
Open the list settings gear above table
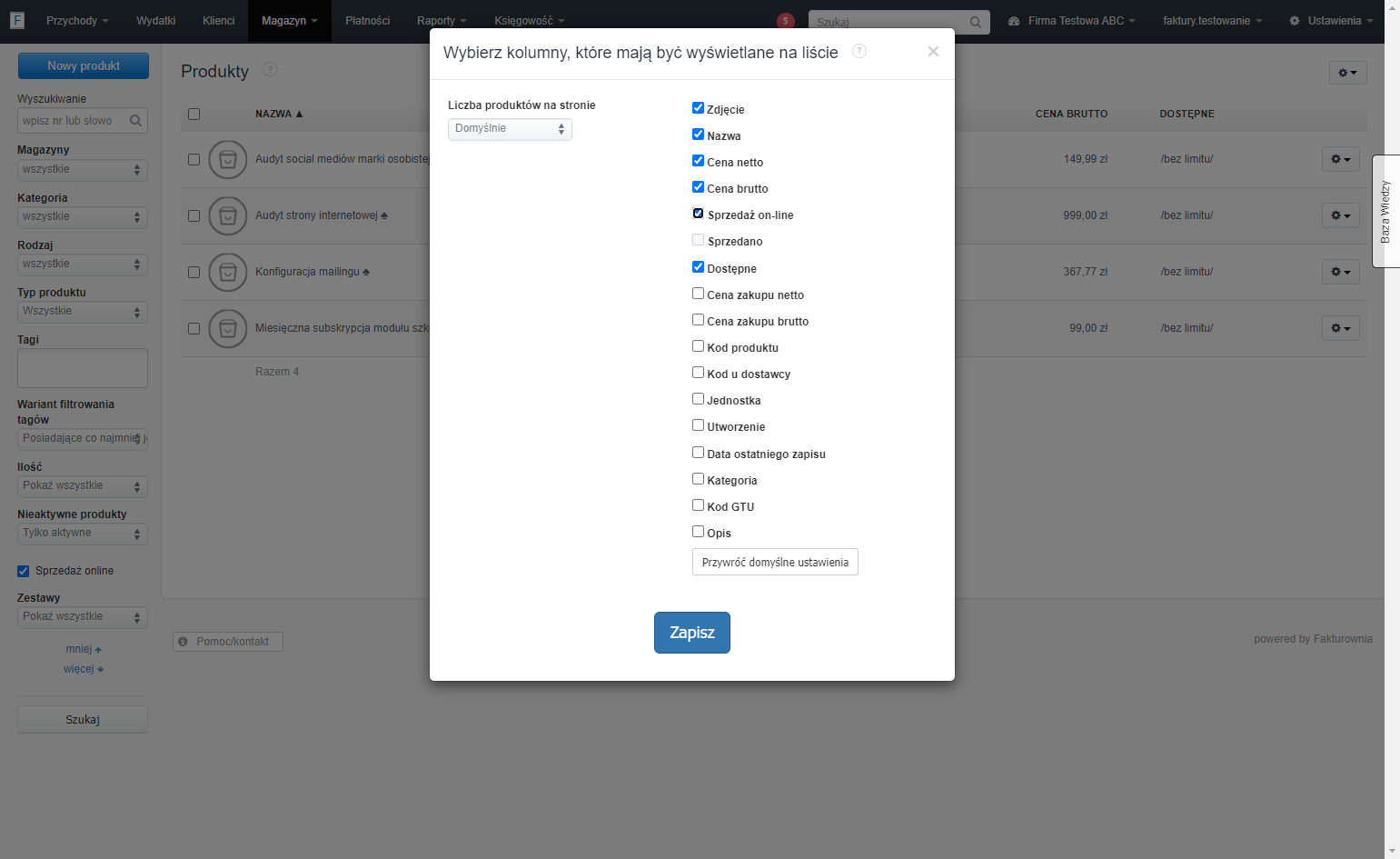click(1347, 73)
